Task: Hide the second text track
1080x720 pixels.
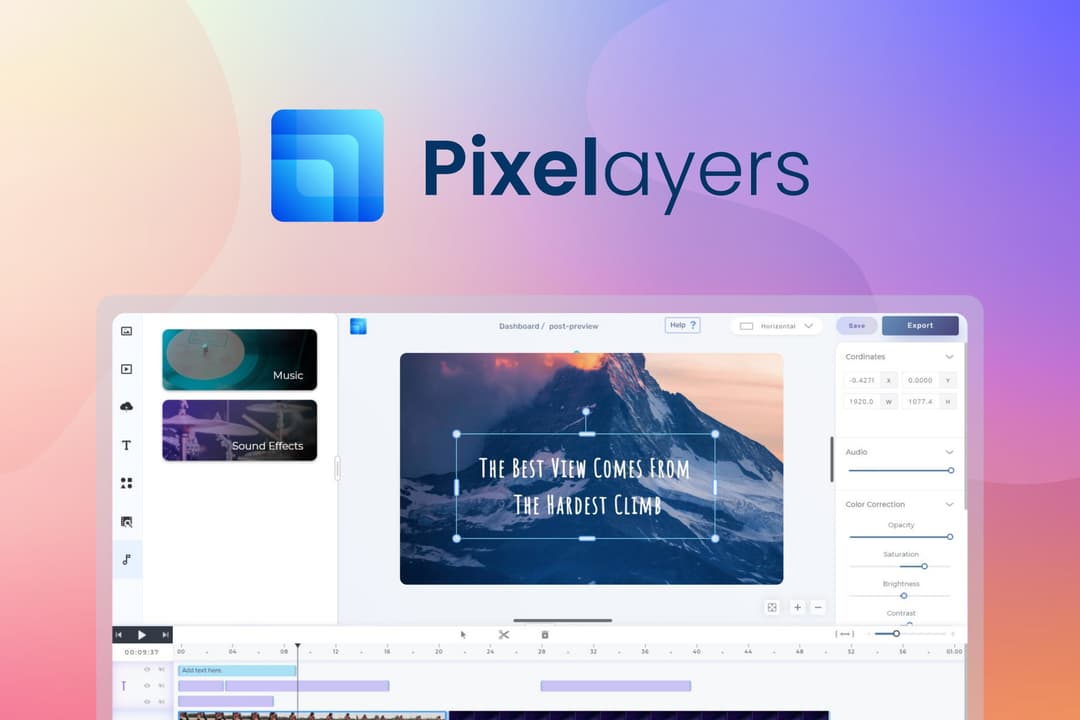Action: click(x=147, y=686)
